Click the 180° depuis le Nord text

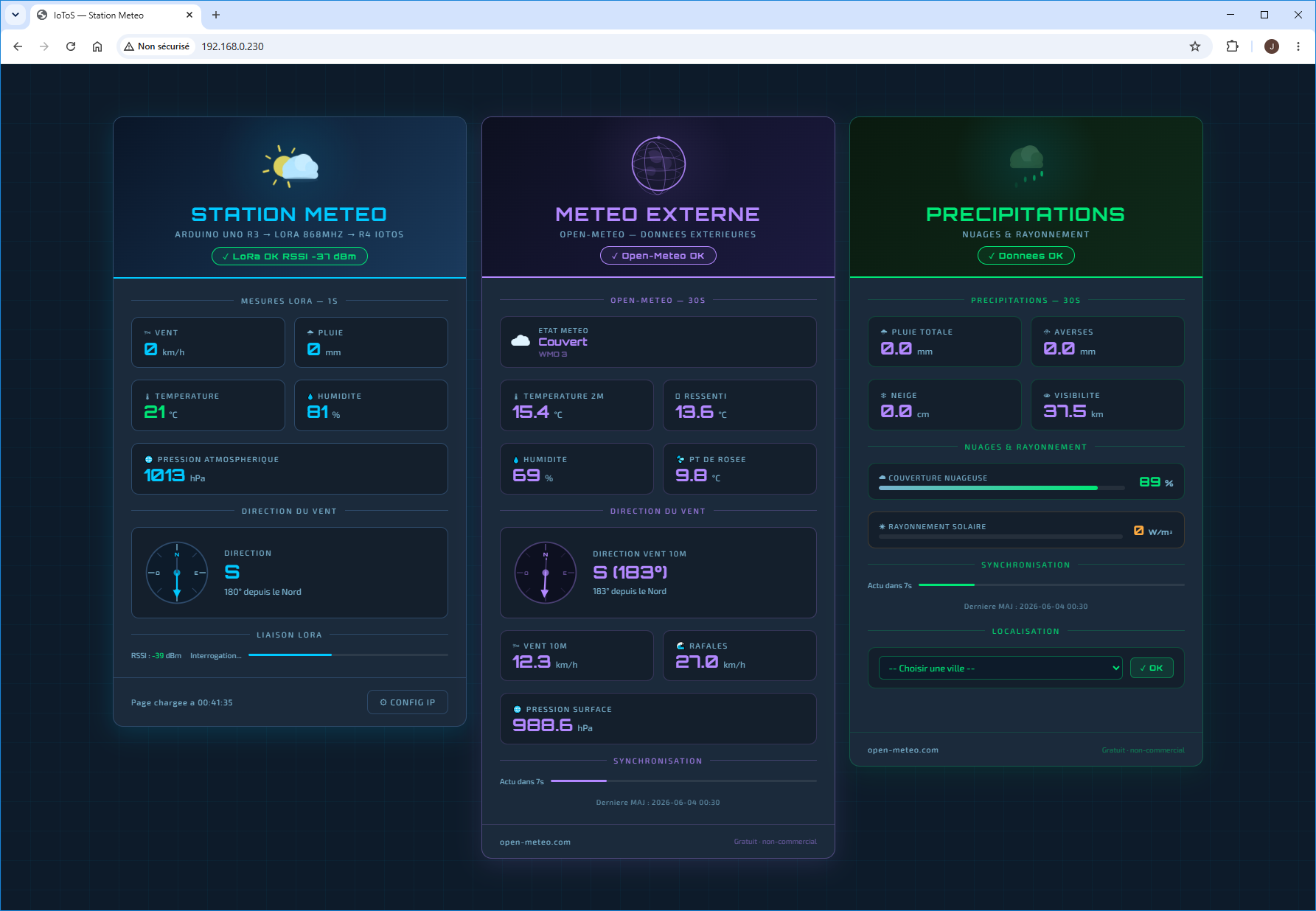point(262,592)
